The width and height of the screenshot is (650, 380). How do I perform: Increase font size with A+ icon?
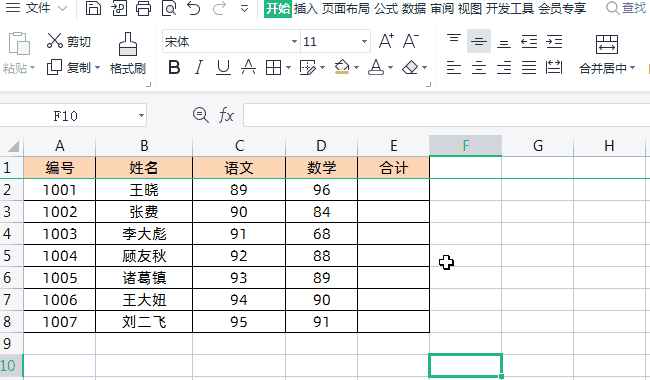pyautogui.click(x=386, y=41)
